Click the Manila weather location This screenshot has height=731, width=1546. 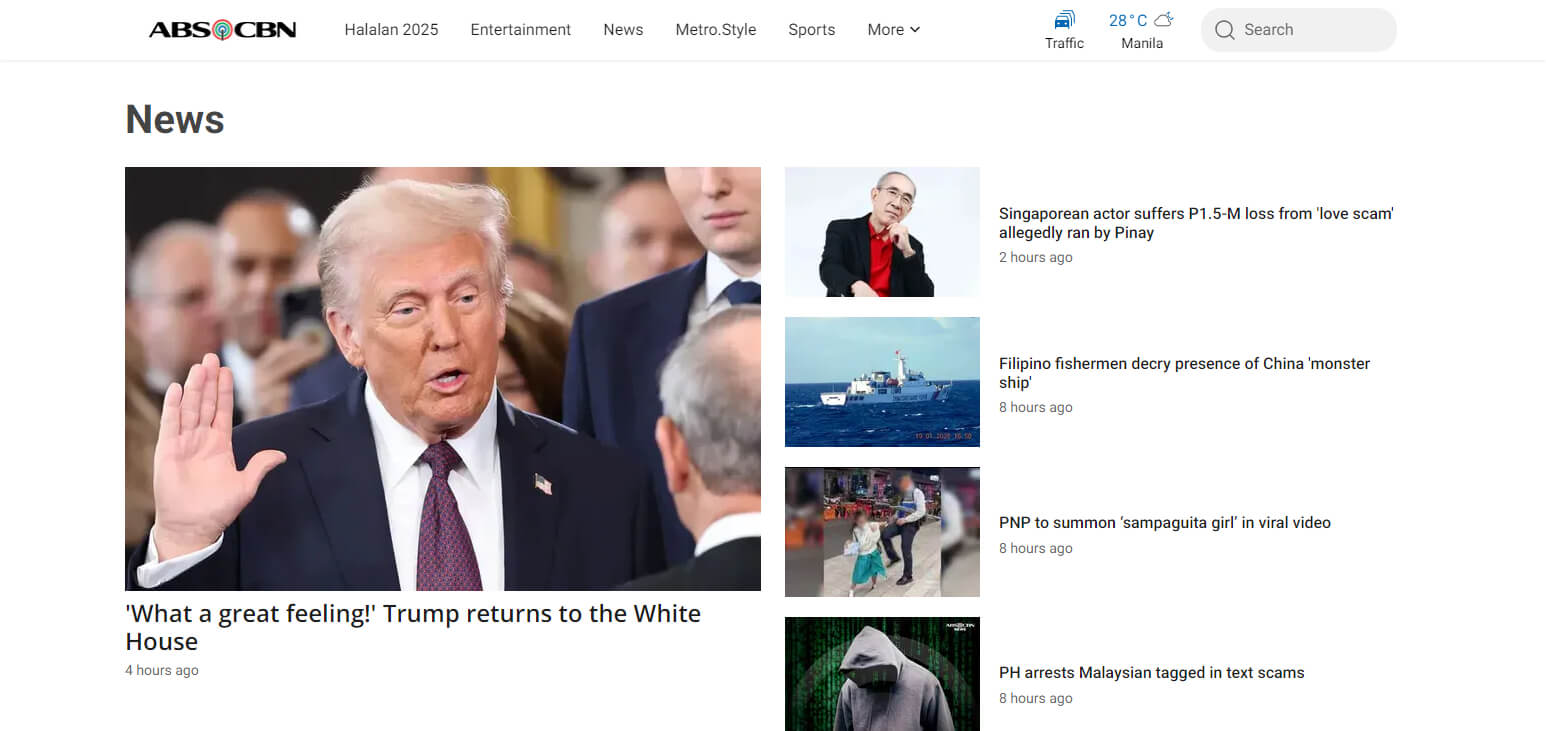coord(1142,43)
